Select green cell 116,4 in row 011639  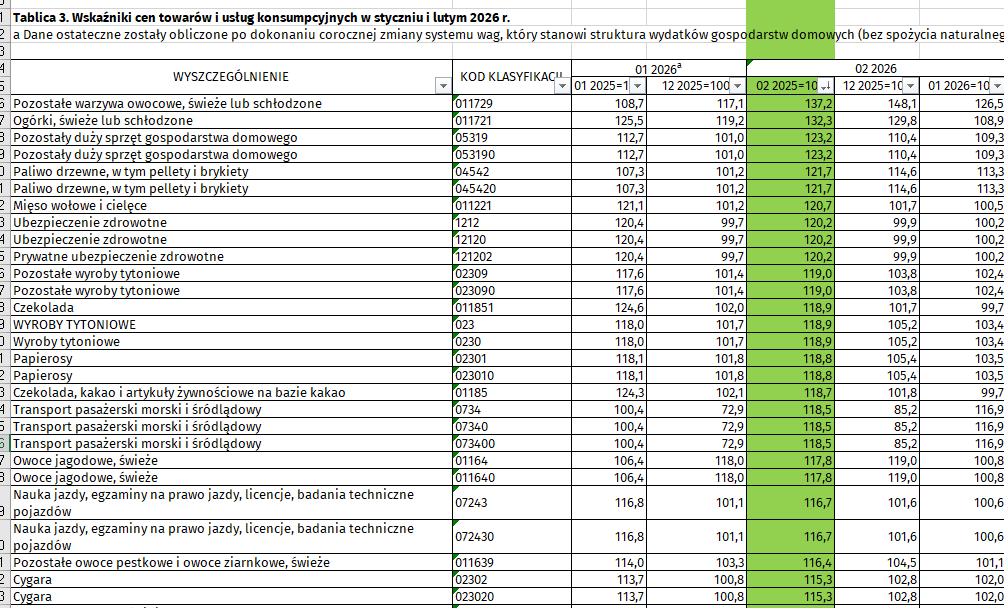[791, 563]
